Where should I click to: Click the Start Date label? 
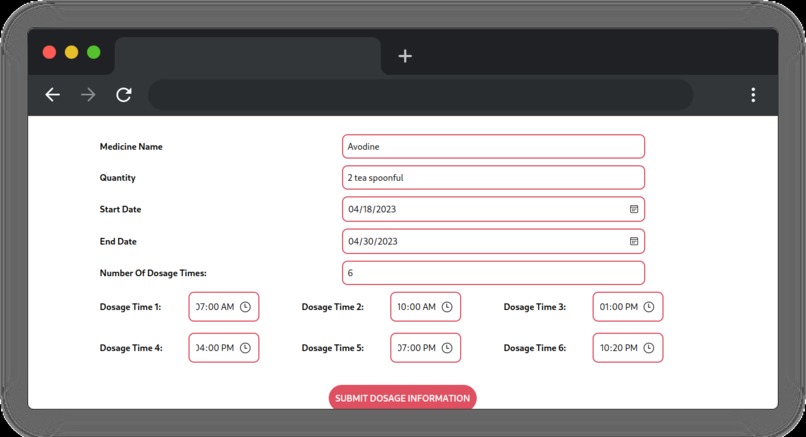click(x=120, y=209)
